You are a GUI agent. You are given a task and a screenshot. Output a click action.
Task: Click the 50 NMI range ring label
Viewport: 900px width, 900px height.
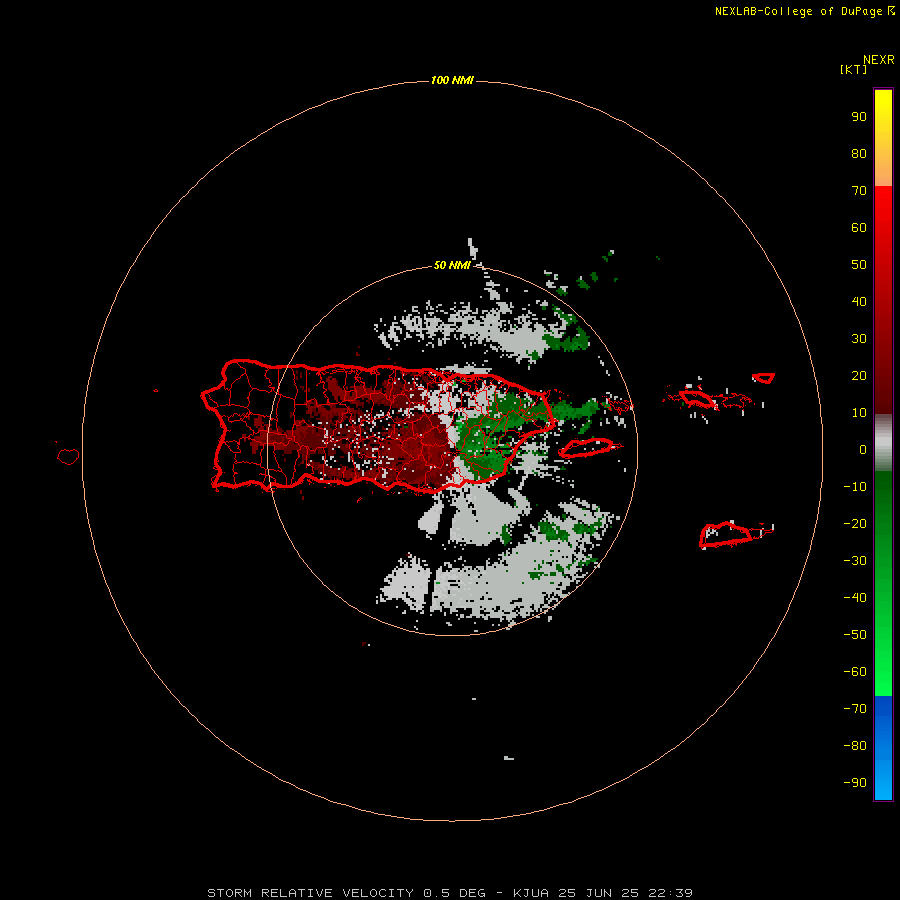(x=452, y=265)
